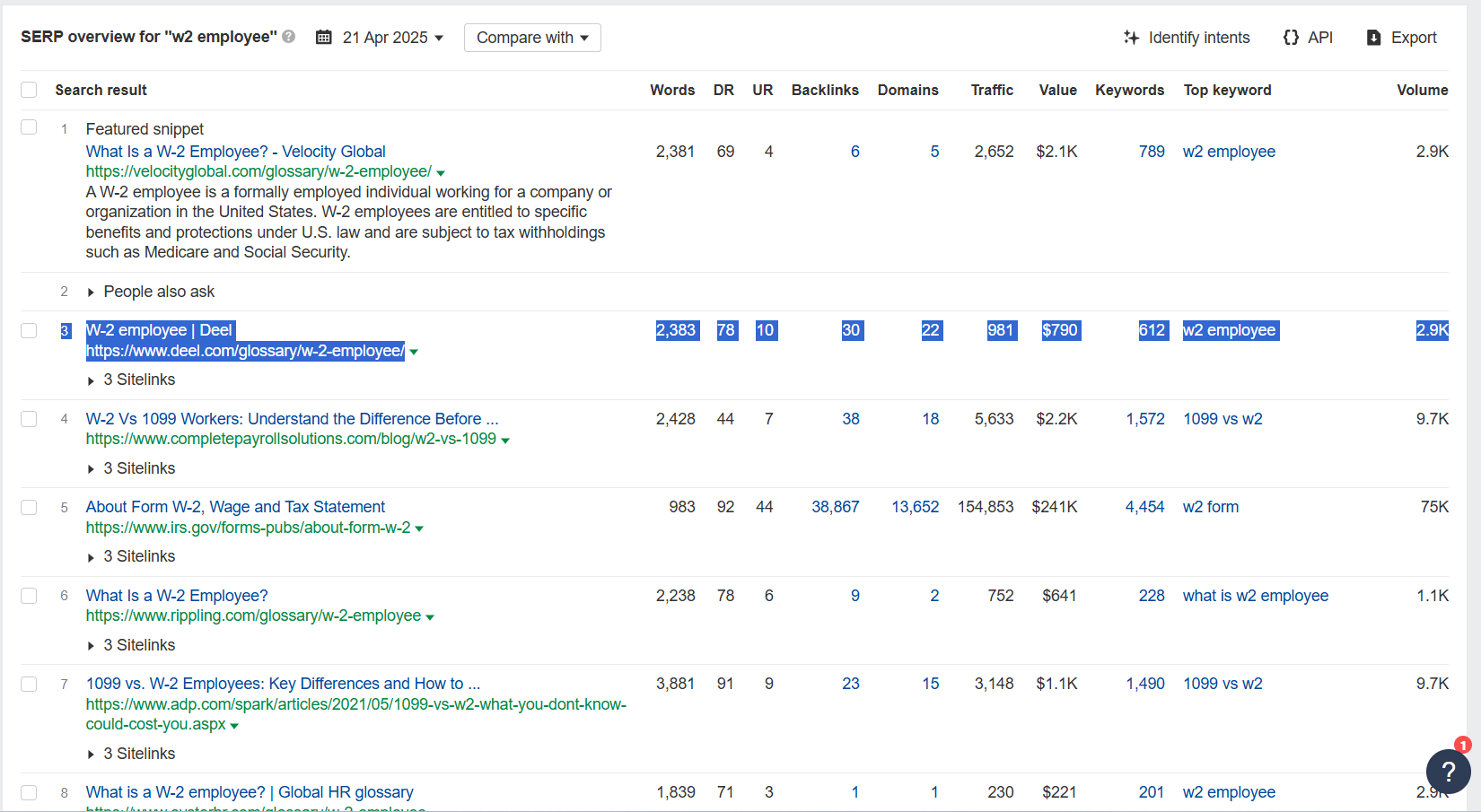Click the 38,867 backlinks value for IRS
This screenshot has width=1481, height=812.
point(835,507)
